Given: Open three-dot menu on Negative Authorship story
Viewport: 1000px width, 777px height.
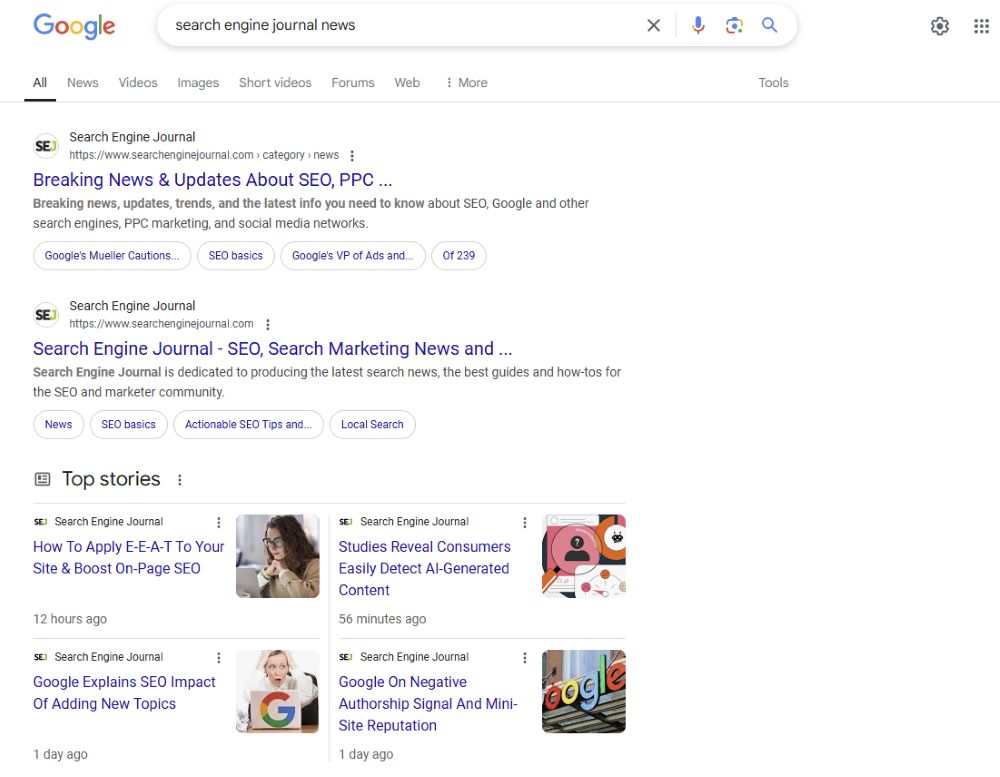Looking at the screenshot, I should (x=525, y=658).
